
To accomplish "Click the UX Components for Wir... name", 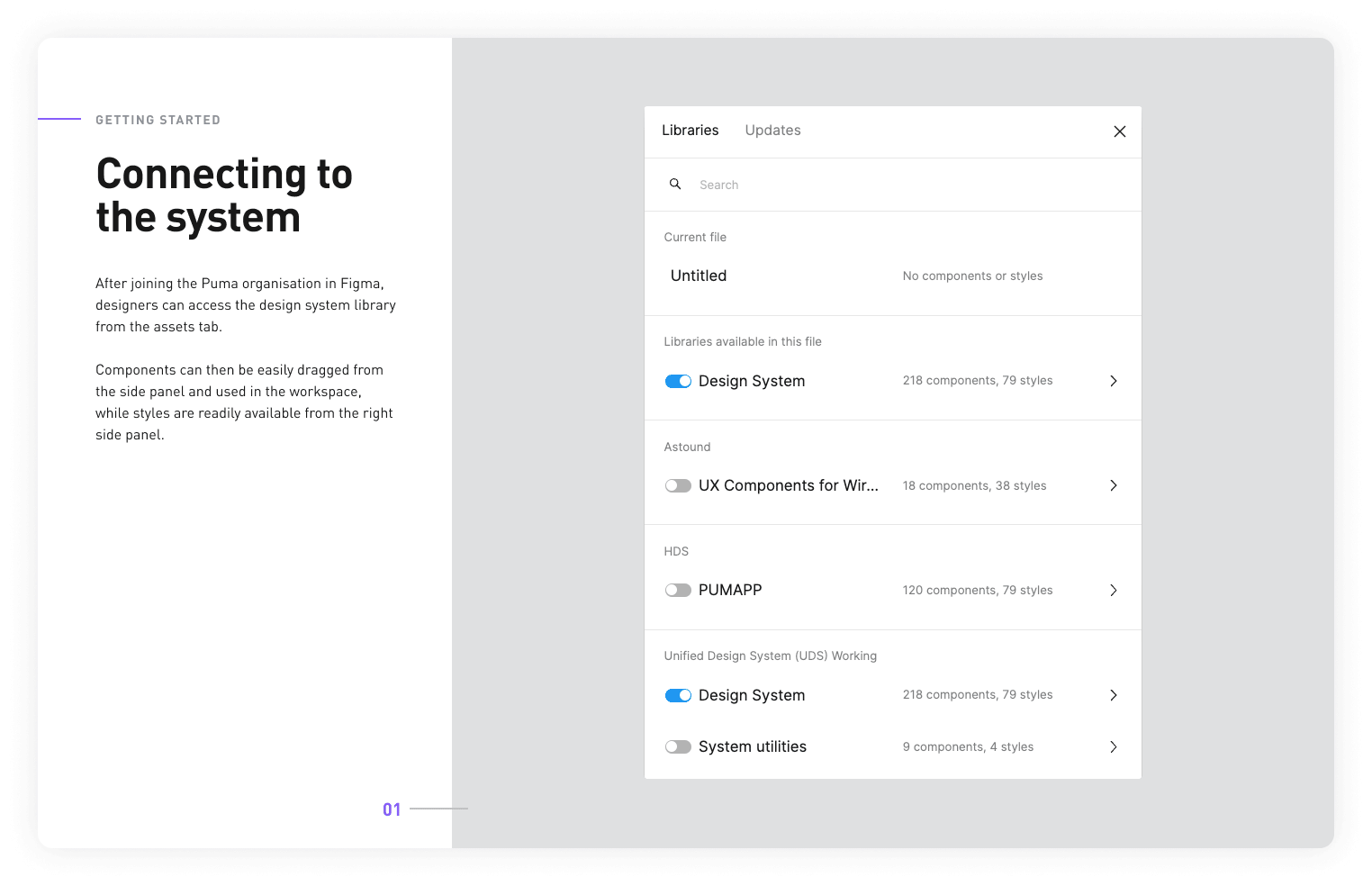I will [x=789, y=485].
